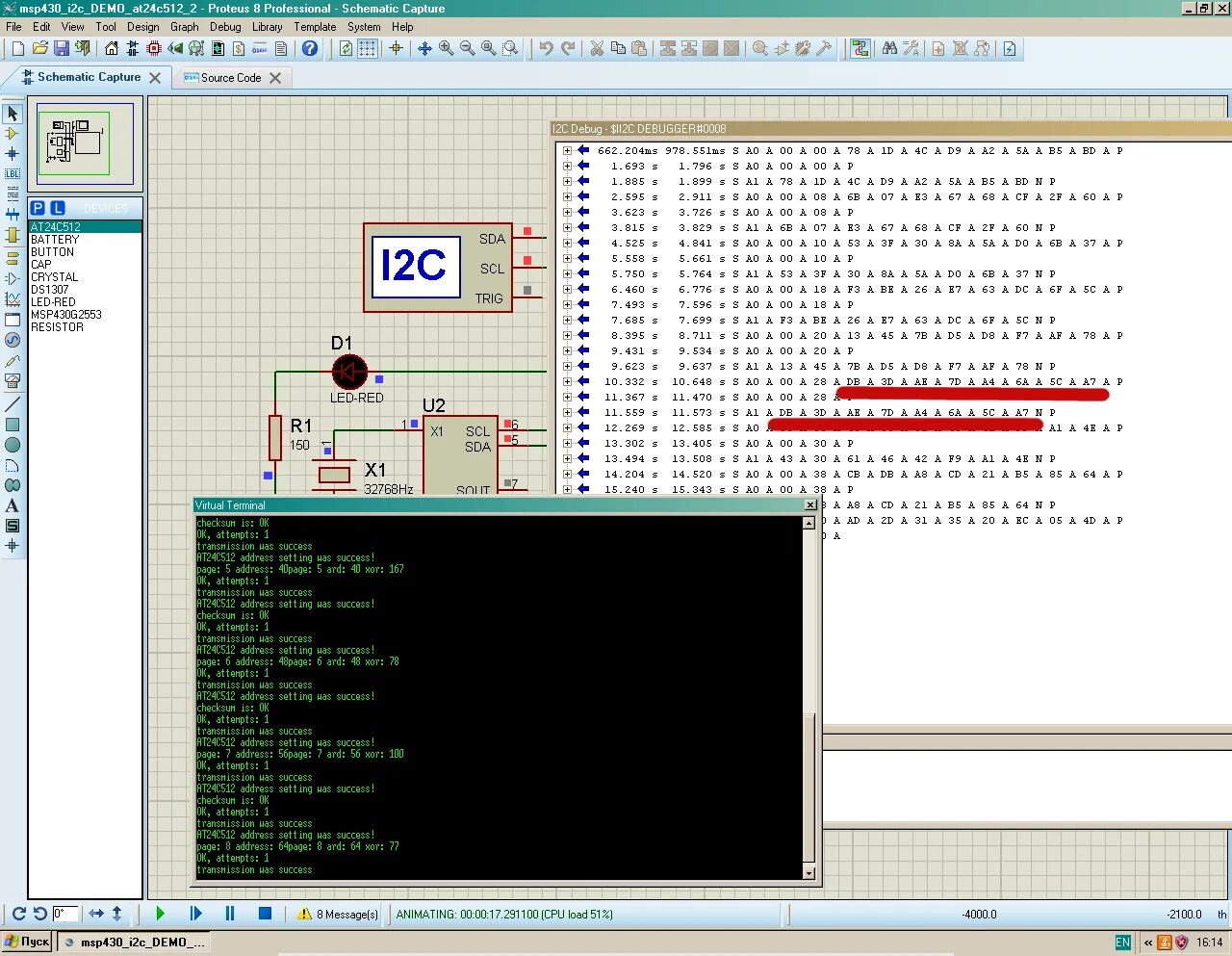
Task: Stop the simulation
Action: point(265,914)
